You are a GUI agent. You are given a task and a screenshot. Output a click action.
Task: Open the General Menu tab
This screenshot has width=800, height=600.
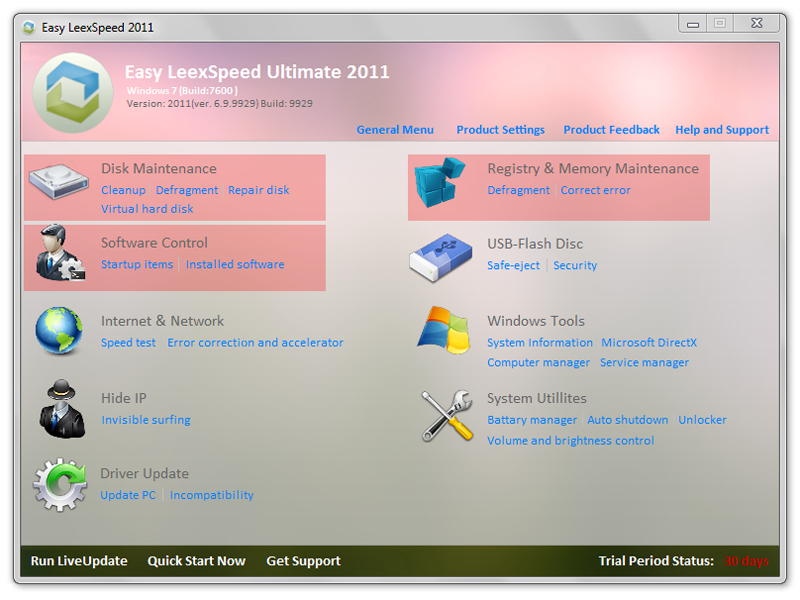click(395, 130)
